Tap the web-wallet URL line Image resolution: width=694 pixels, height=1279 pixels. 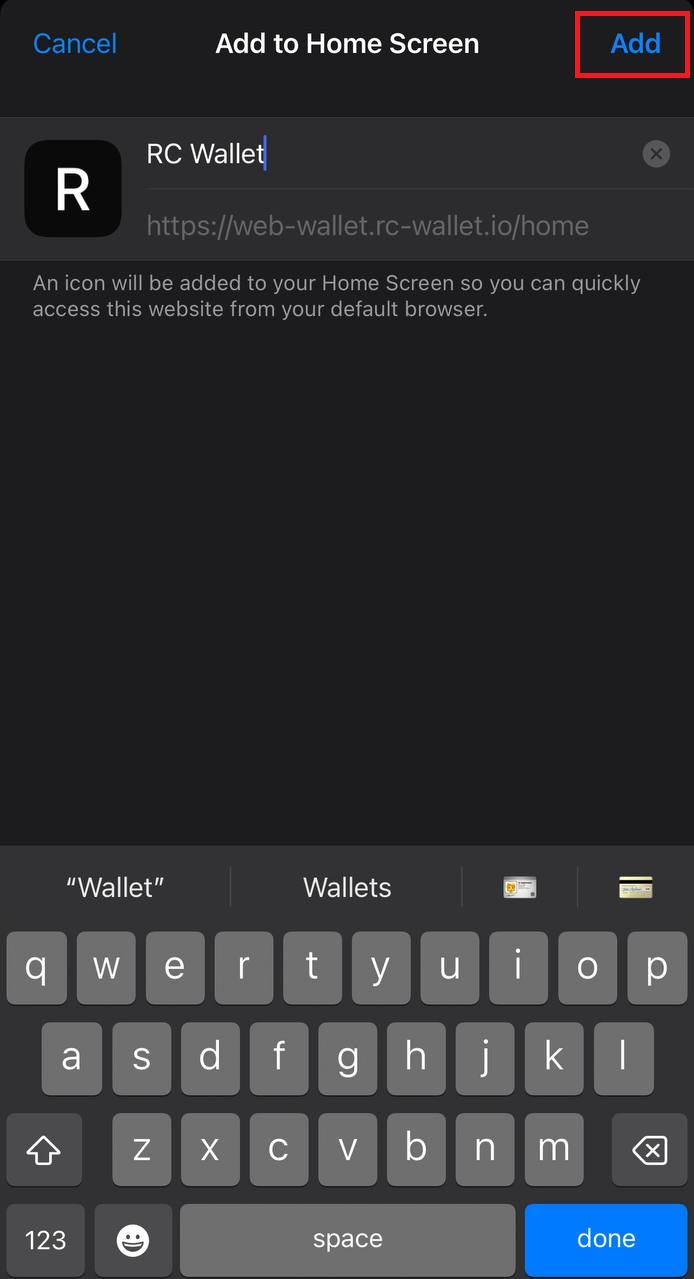367,226
